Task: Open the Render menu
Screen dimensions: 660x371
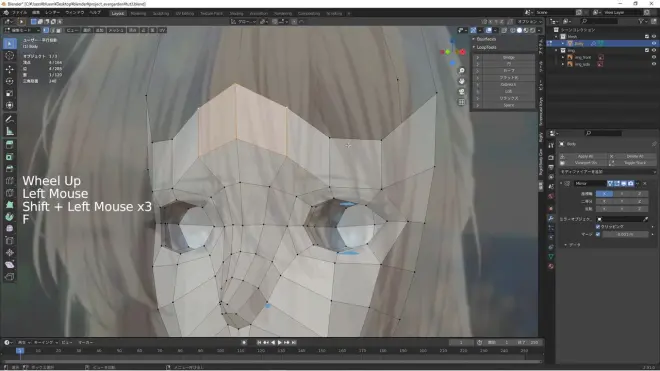Action: (x=52, y=13)
